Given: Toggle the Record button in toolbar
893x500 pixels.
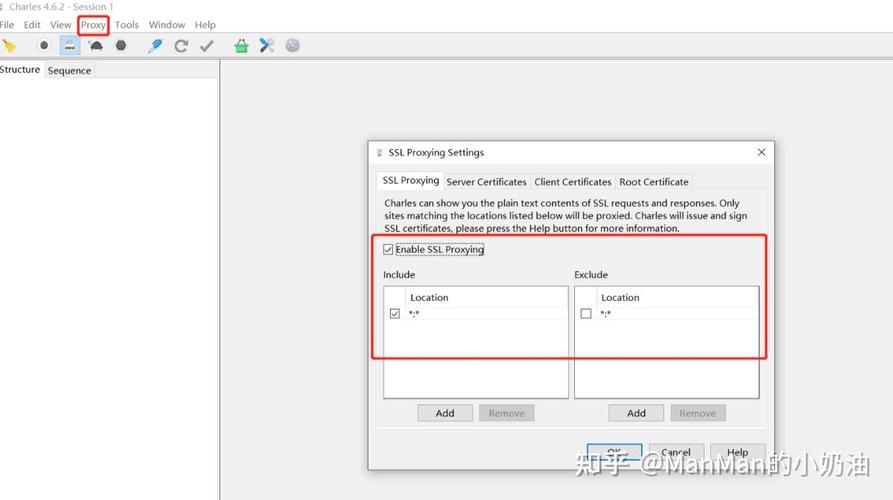Looking at the screenshot, I should [44, 46].
